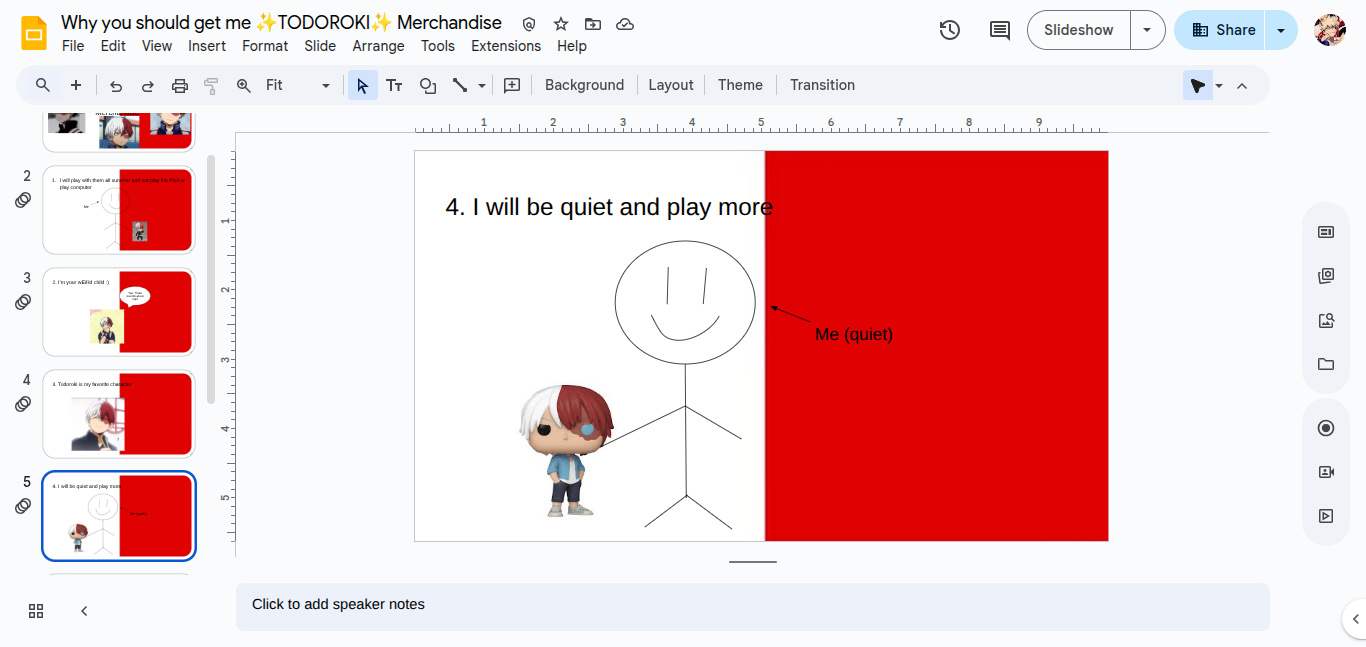Start the Slideshow
The width and height of the screenshot is (1366, 647).
tap(1079, 30)
